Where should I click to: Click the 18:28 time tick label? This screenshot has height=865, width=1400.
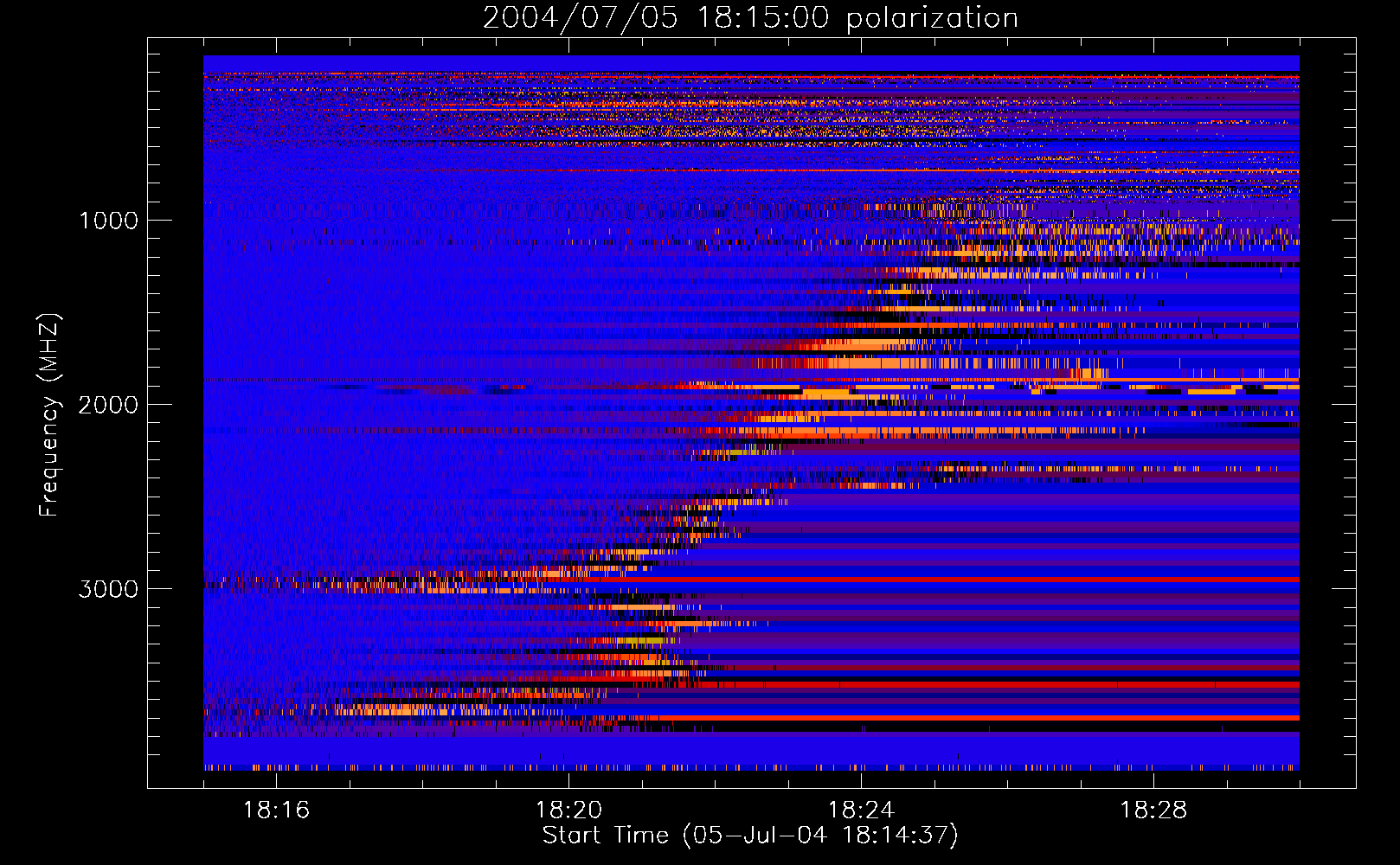pos(1153,810)
